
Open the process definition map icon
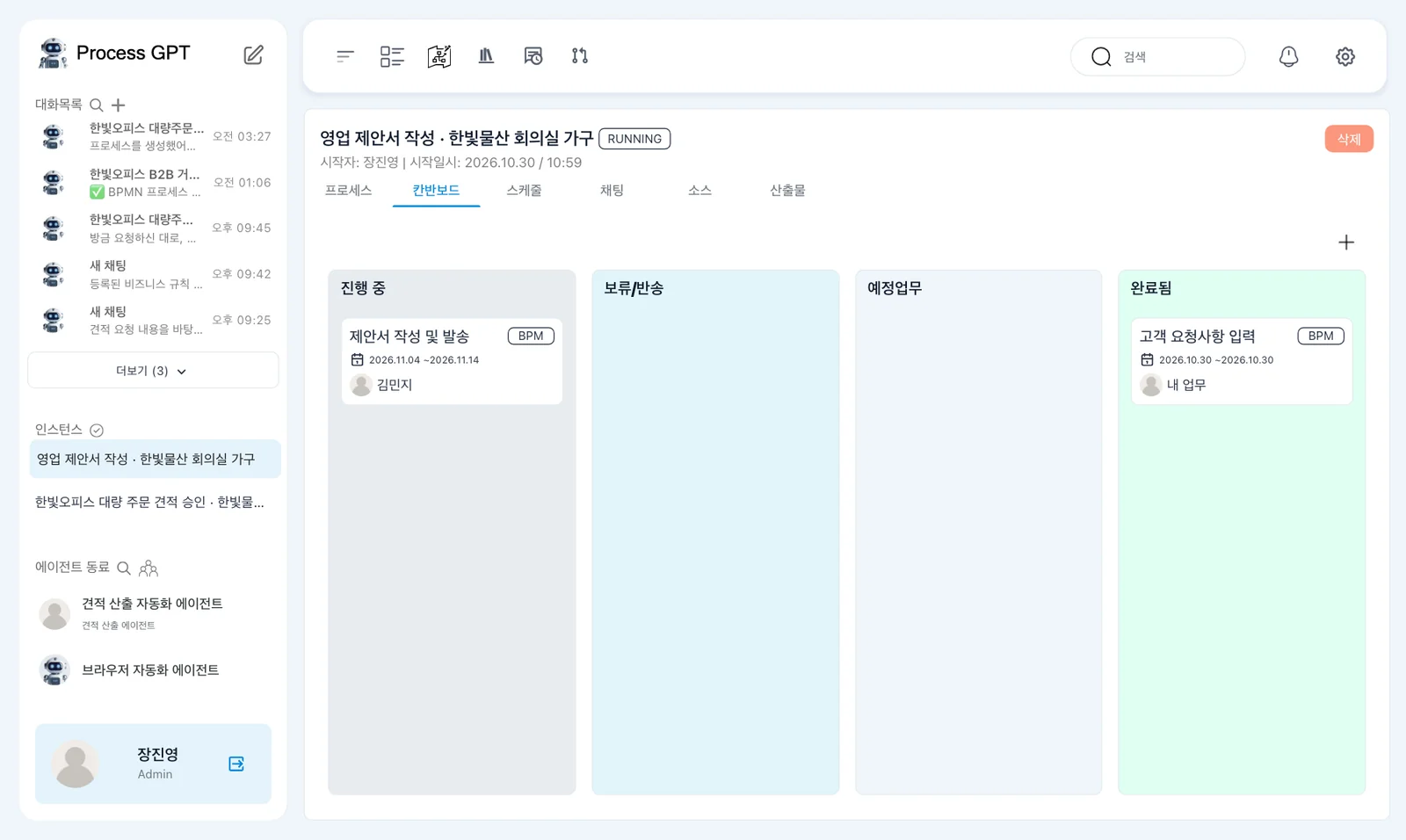[439, 56]
